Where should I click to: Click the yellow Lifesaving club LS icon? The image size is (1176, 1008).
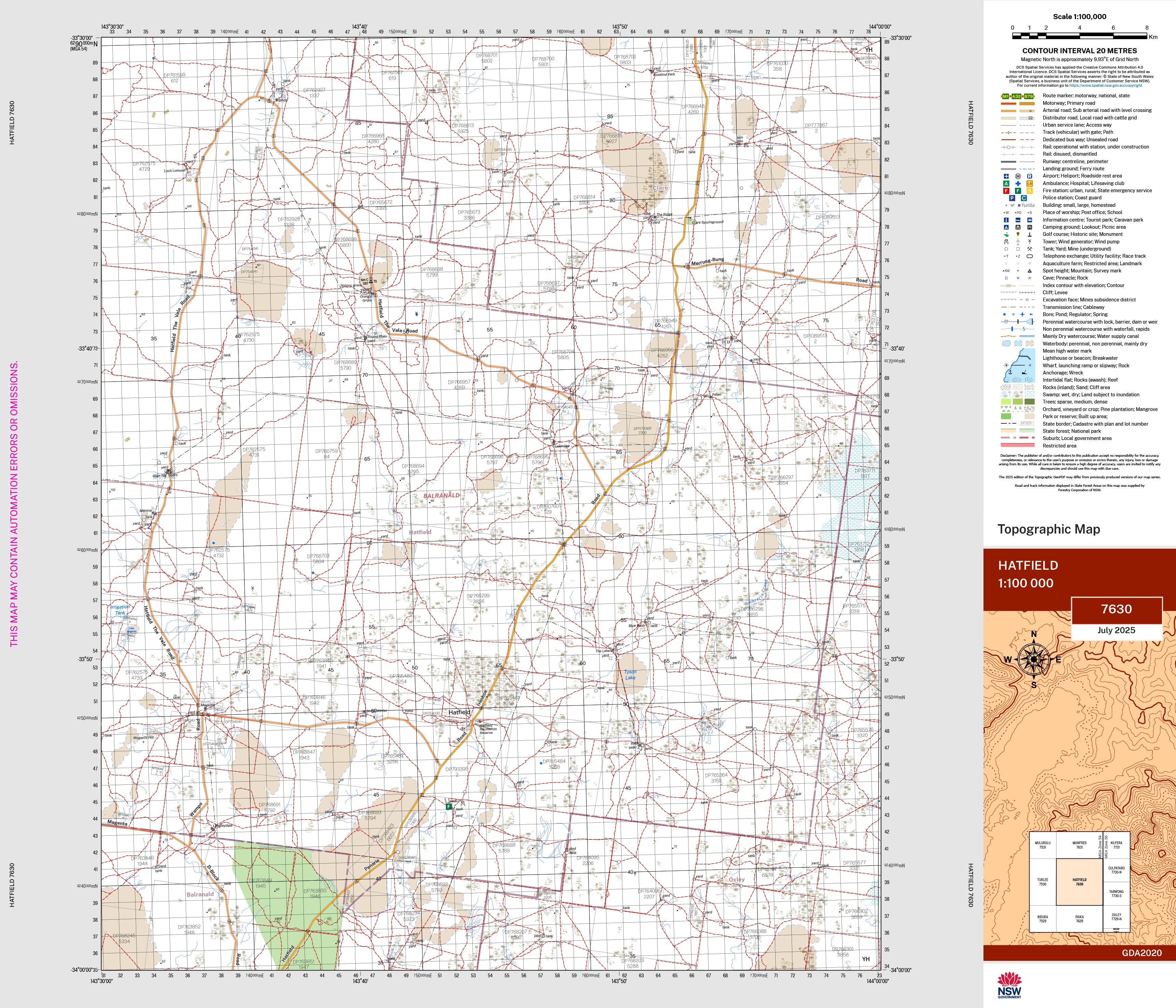(1030, 183)
